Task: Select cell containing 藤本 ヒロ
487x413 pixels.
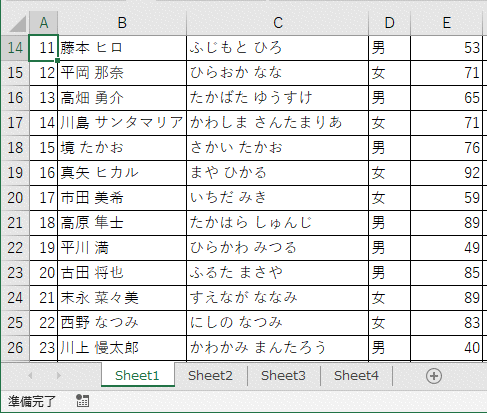Action: 122,48
